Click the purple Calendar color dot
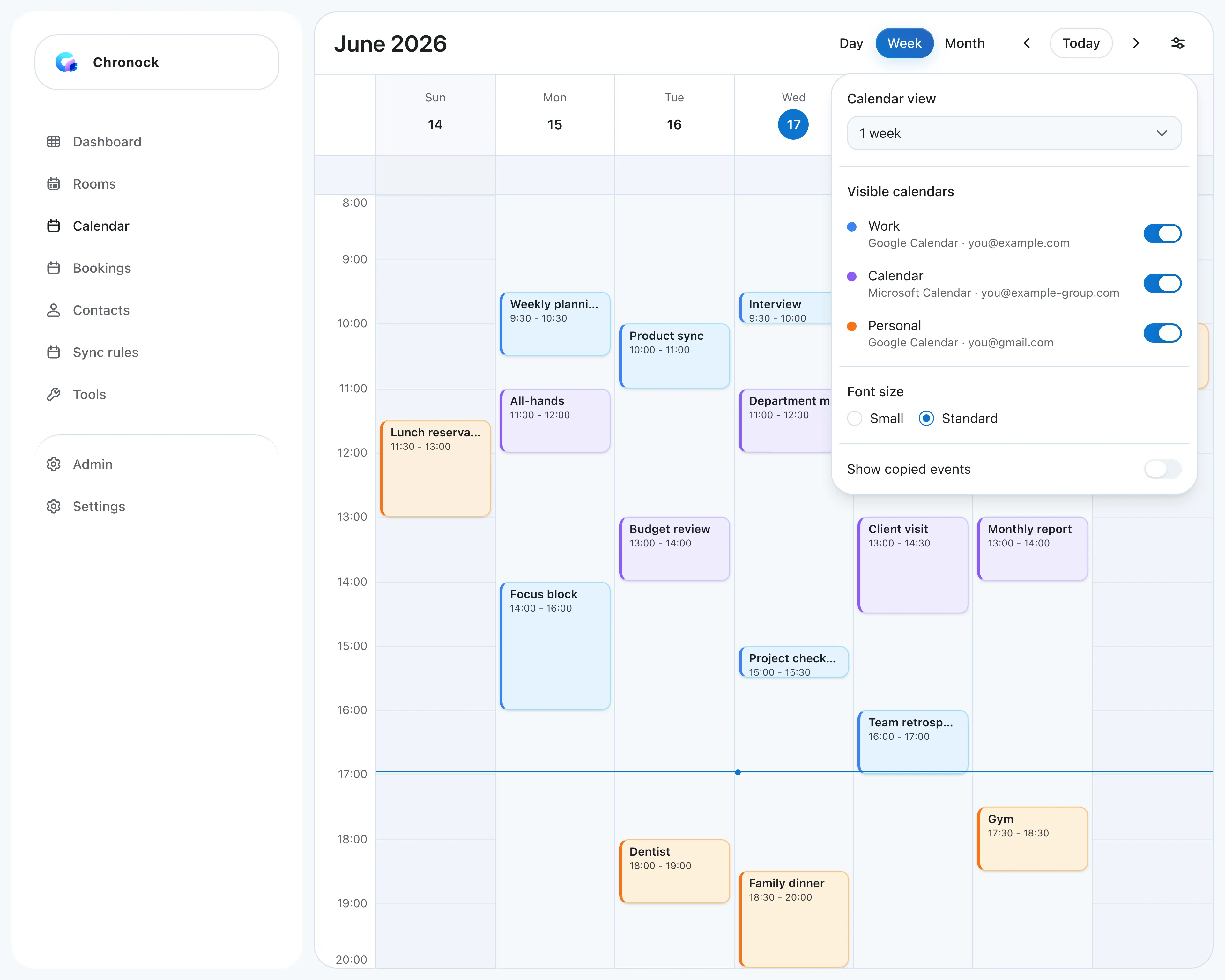1225x980 pixels. (851, 276)
